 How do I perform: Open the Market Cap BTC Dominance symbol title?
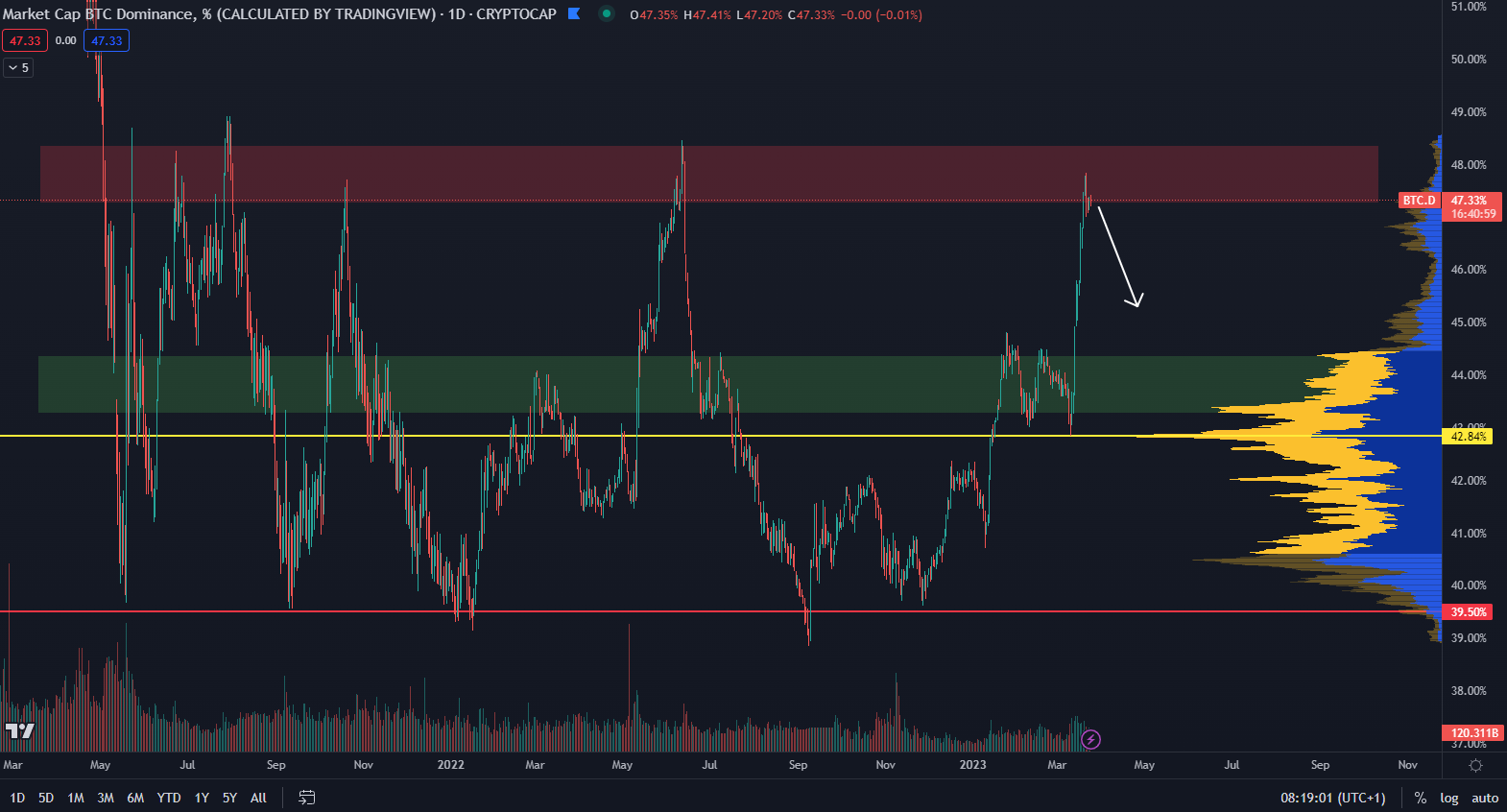point(219,14)
